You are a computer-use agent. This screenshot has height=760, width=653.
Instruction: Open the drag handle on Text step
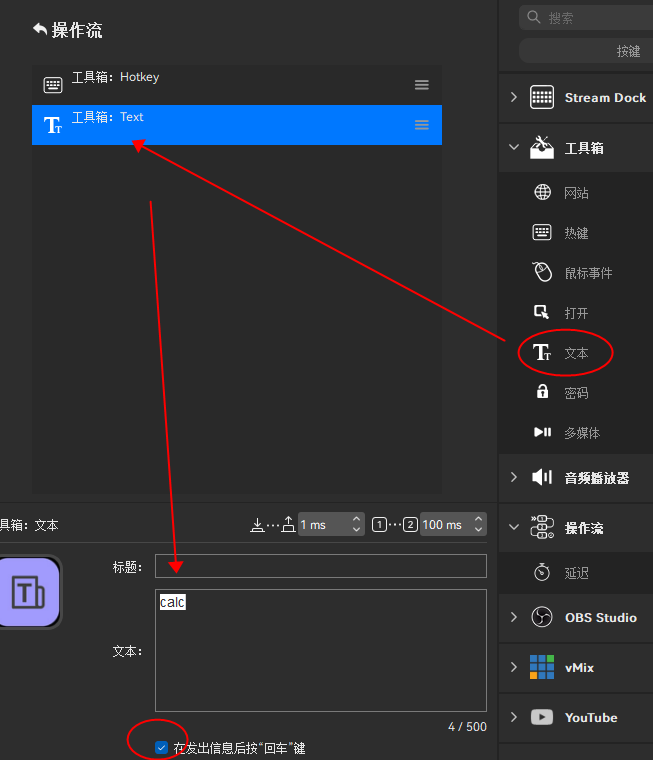click(x=421, y=125)
